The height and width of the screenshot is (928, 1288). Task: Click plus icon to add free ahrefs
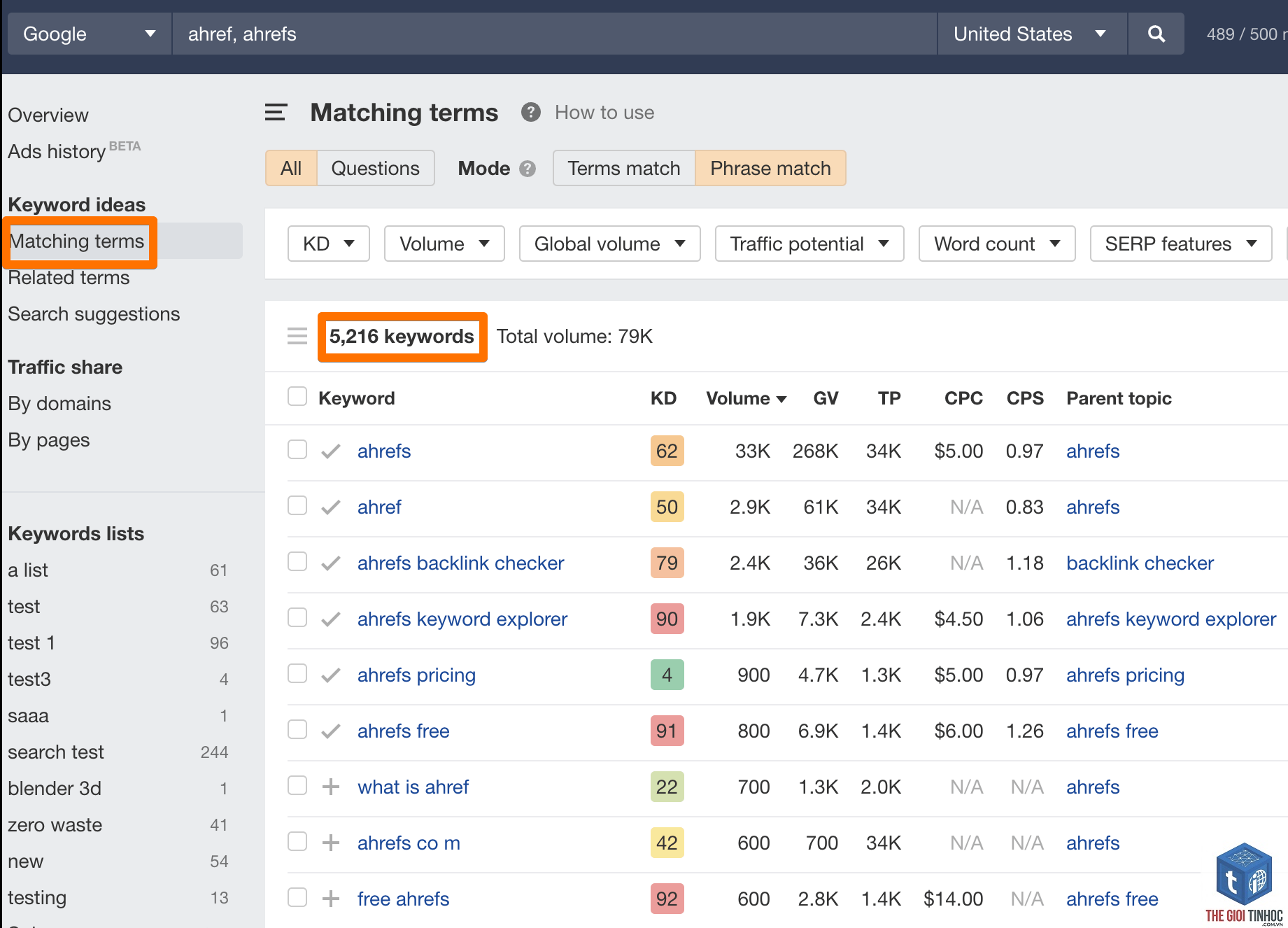(x=331, y=899)
